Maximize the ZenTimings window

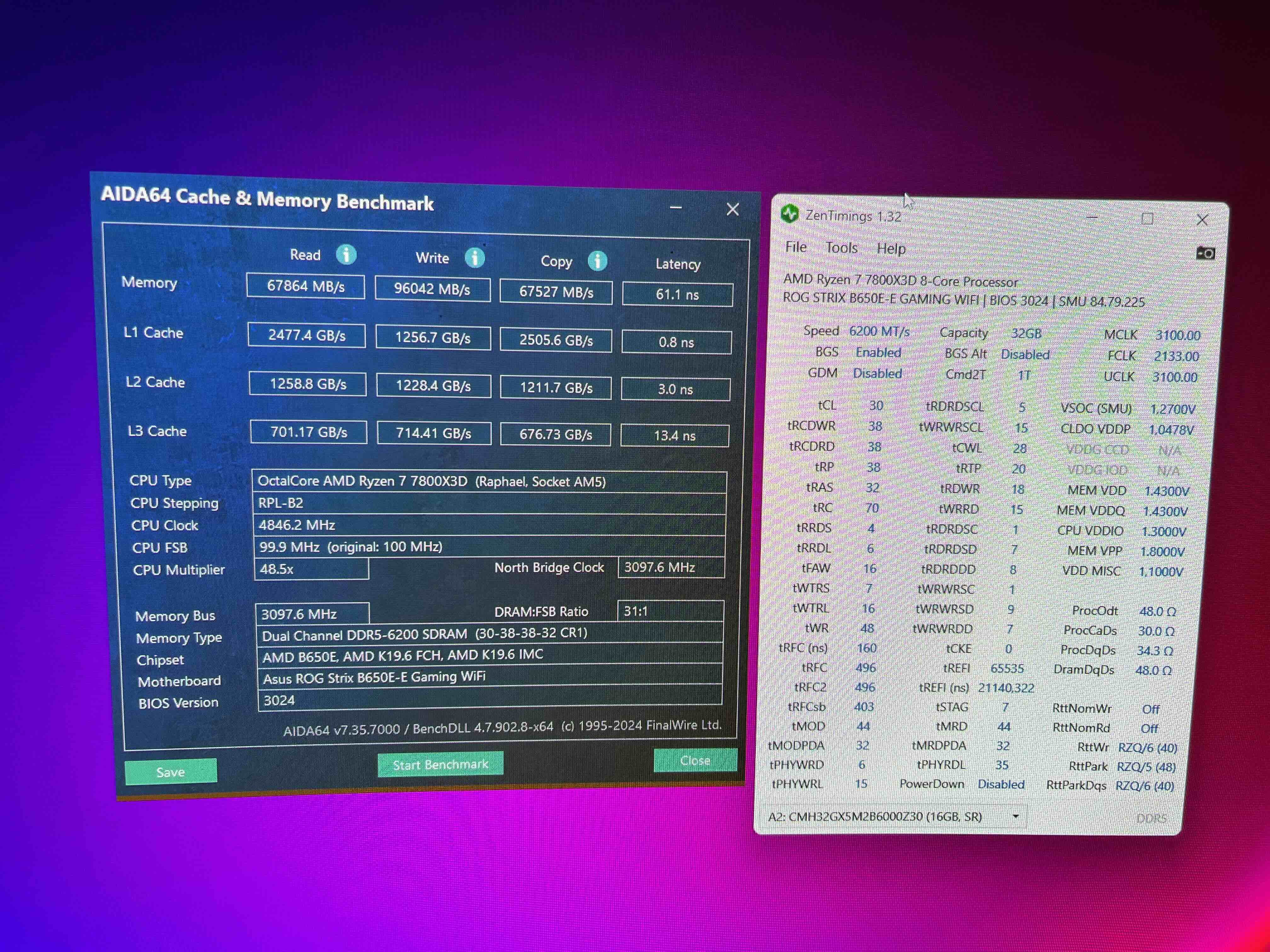click(1147, 218)
